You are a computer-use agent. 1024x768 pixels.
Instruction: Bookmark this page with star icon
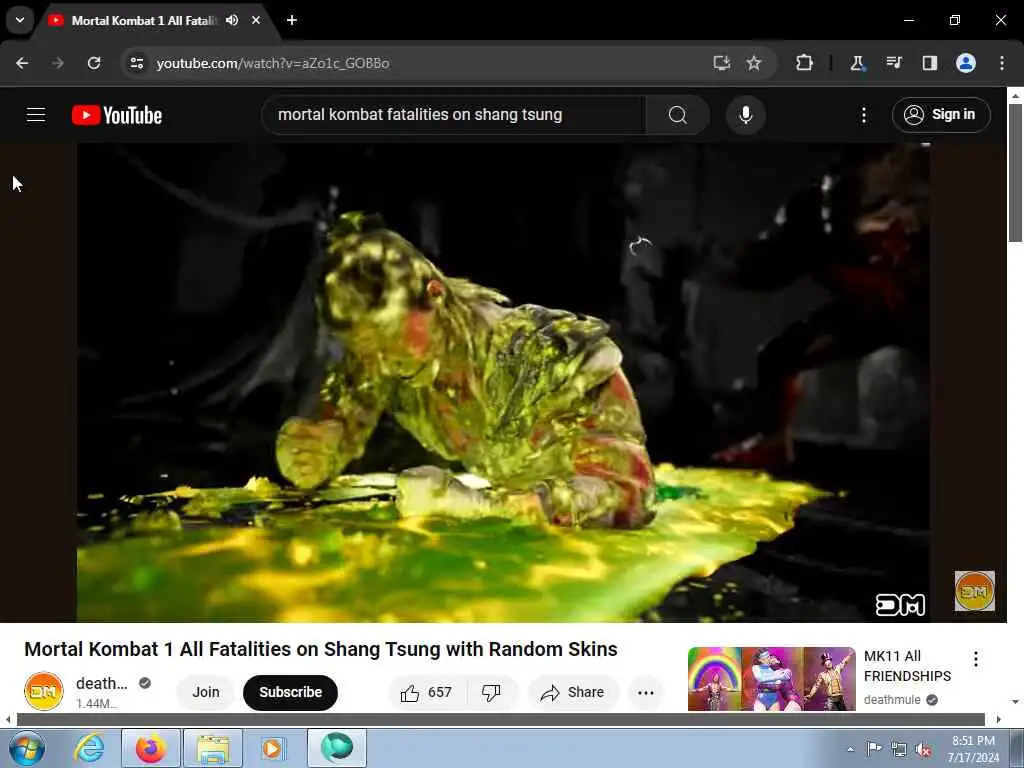click(x=754, y=63)
